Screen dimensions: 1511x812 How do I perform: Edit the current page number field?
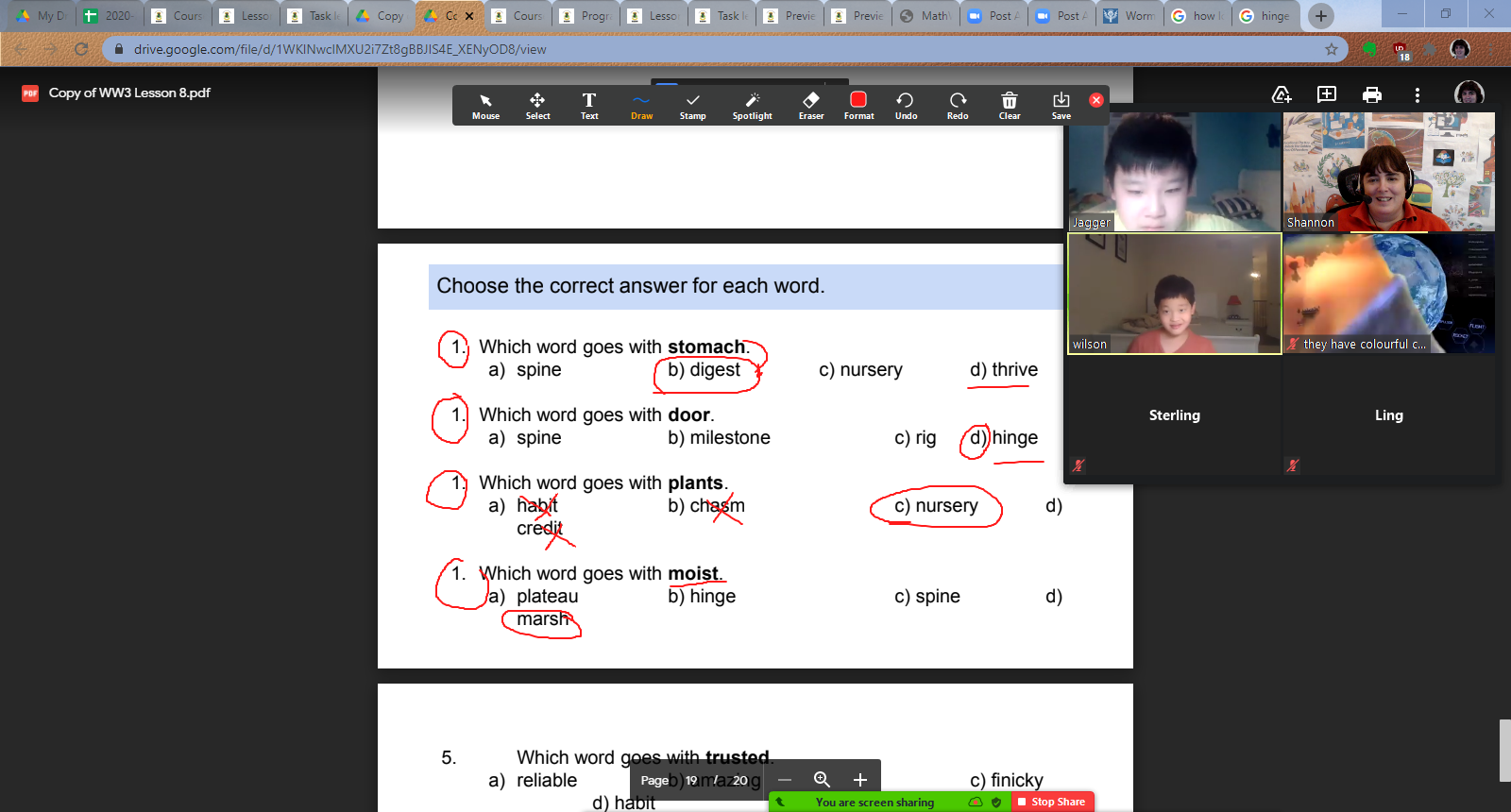click(691, 780)
